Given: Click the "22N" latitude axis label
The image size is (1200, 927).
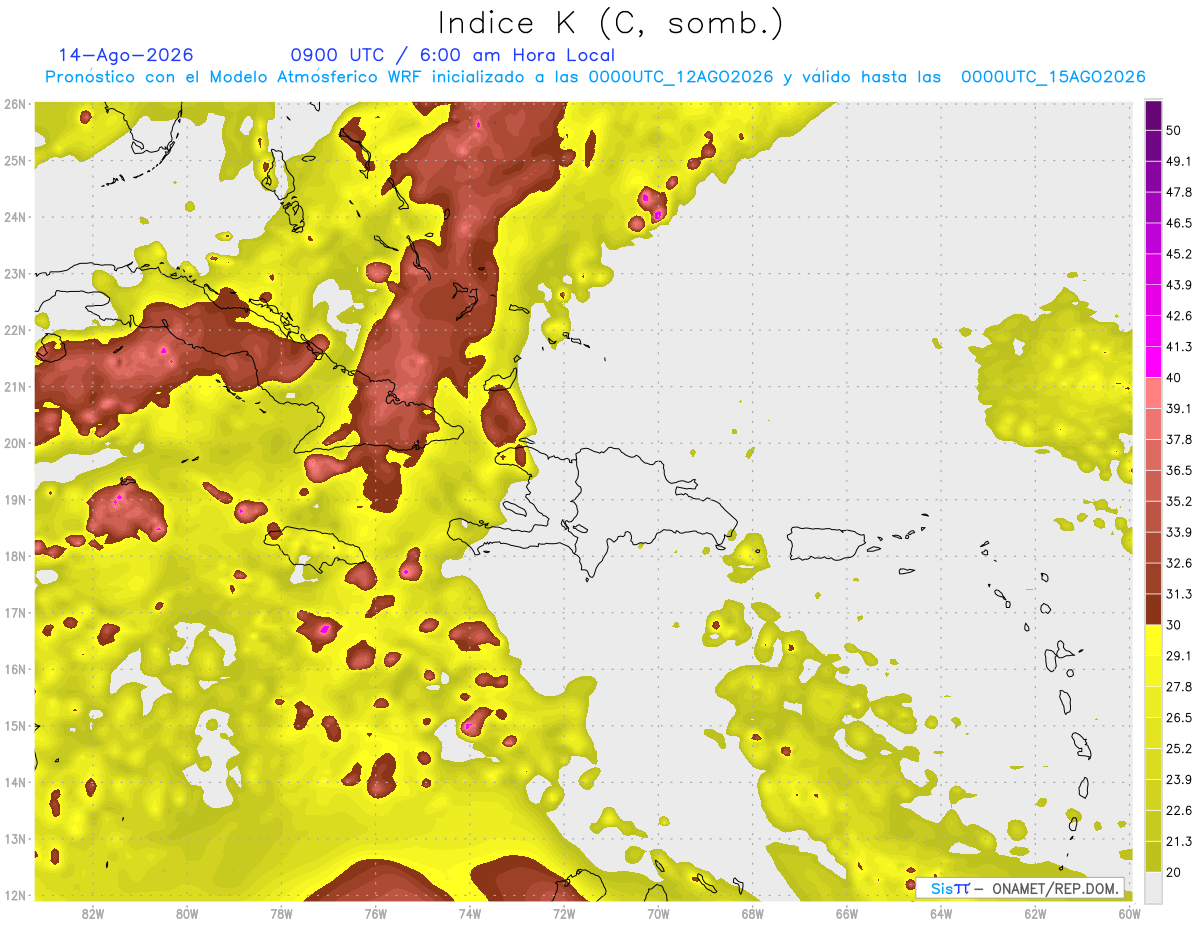Looking at the screenshot, I should (x=15, y=330).
